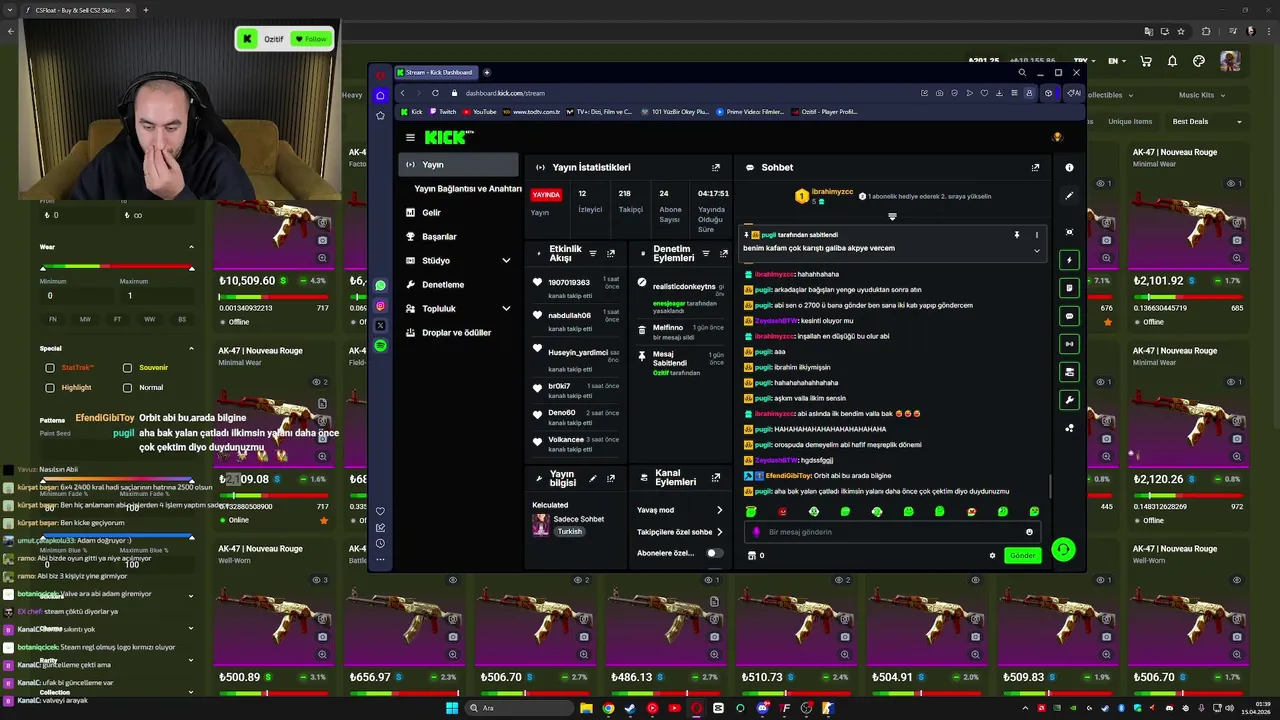Open Gelir in the dashboard sidebar
1280x720 pixels.
(x=431, y=213)
